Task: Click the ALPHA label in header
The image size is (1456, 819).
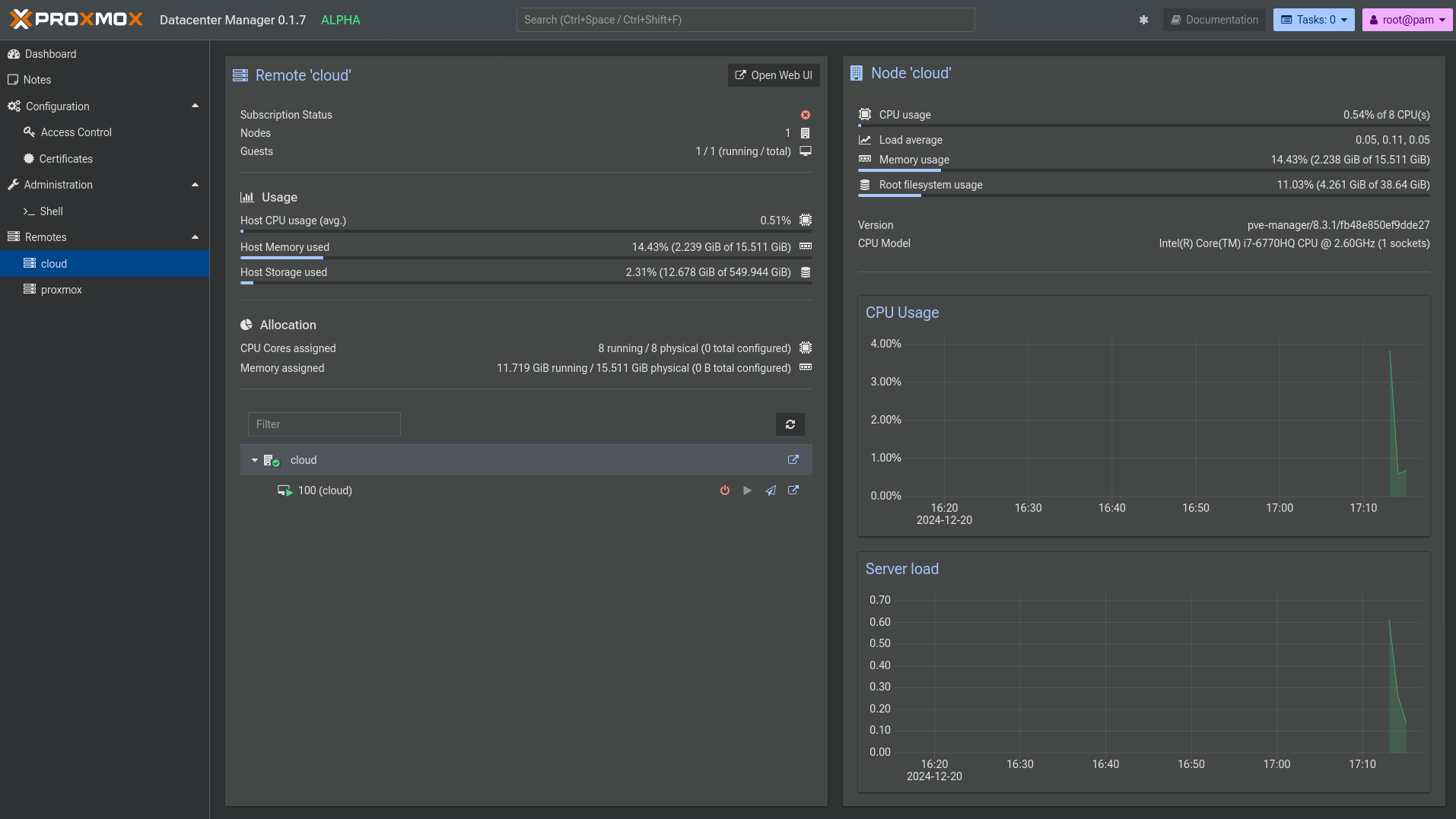Action: [x=341, y=20]
